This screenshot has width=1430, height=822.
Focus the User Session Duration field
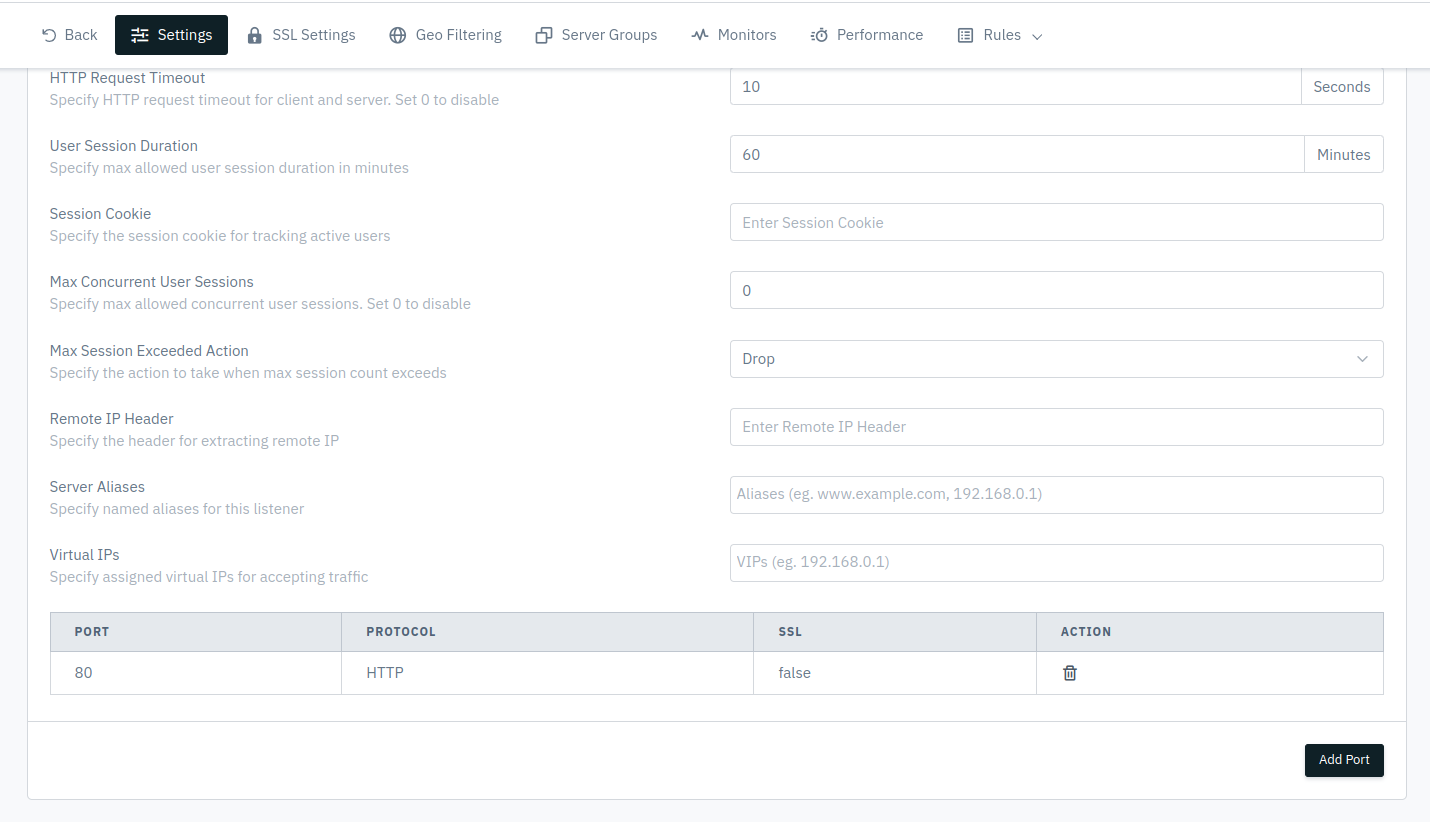(x=1017, y=155)
